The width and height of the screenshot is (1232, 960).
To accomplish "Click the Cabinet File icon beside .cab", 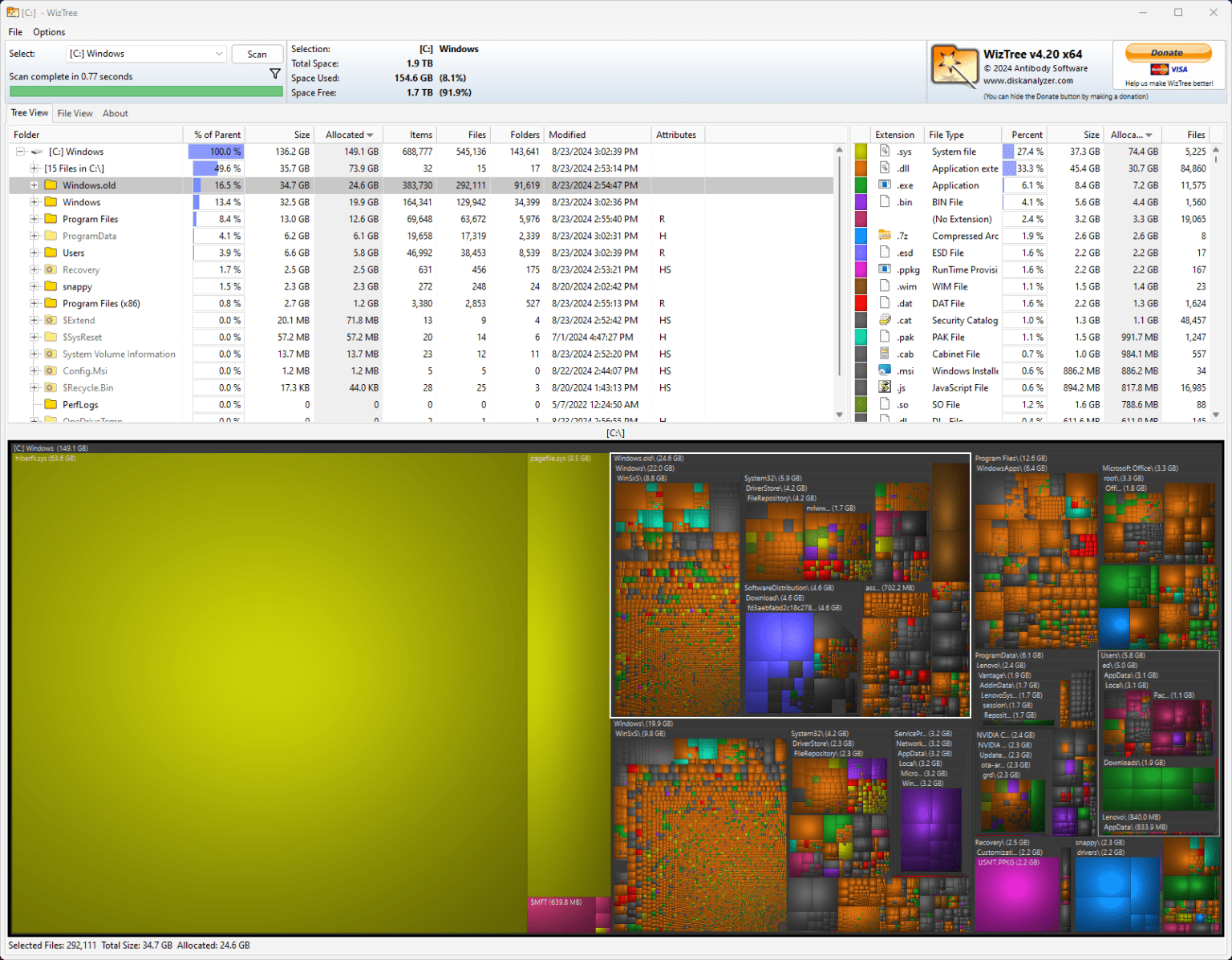I will point(884,354).
